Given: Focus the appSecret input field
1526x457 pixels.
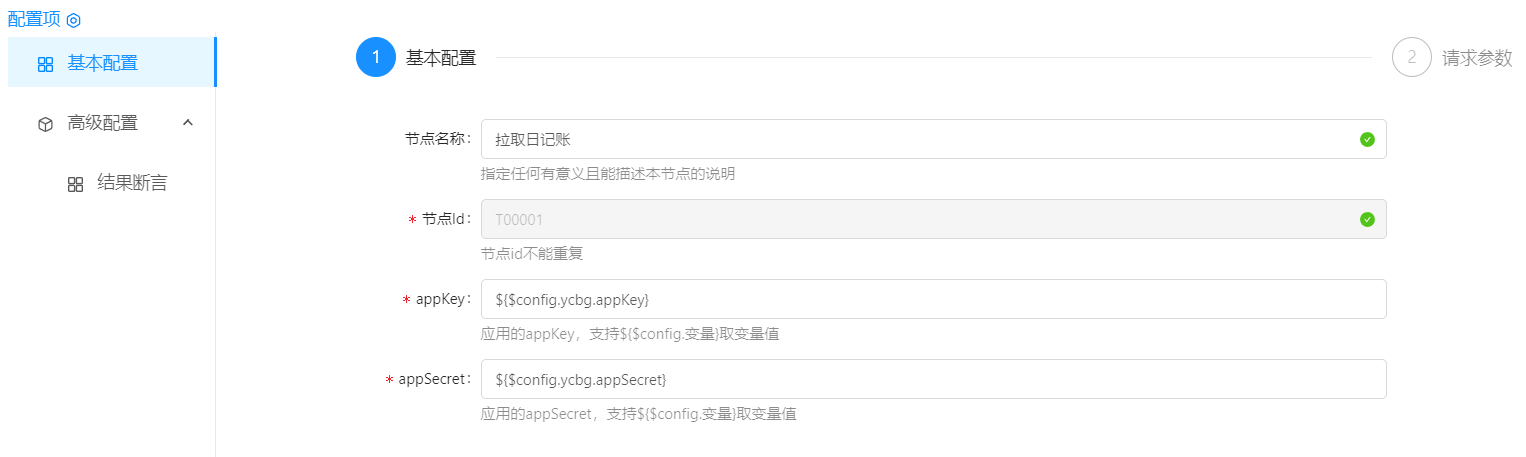Looking at the screenshot, I should pyautogui.click(x=933, y=380).
